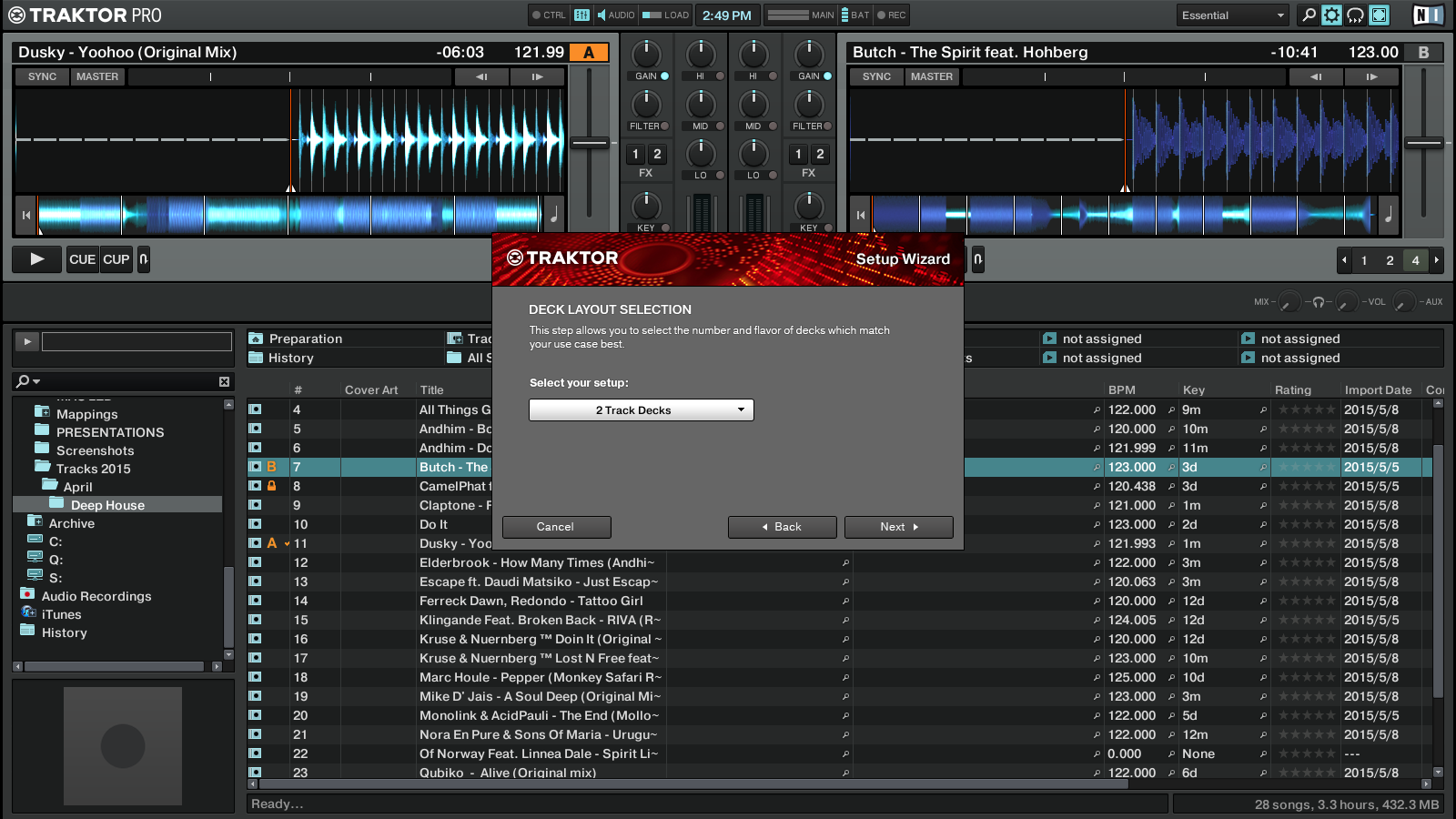Sort track list by Import Date column
Viewport: 1456px width, 819px height.
click(x=1378, y=389)
